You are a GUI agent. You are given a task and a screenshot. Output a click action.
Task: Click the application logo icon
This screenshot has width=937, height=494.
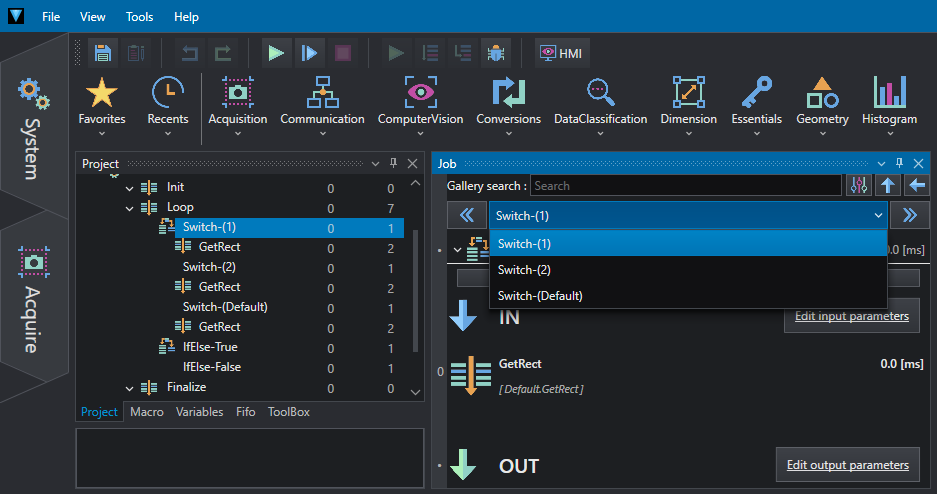point(16,16)
